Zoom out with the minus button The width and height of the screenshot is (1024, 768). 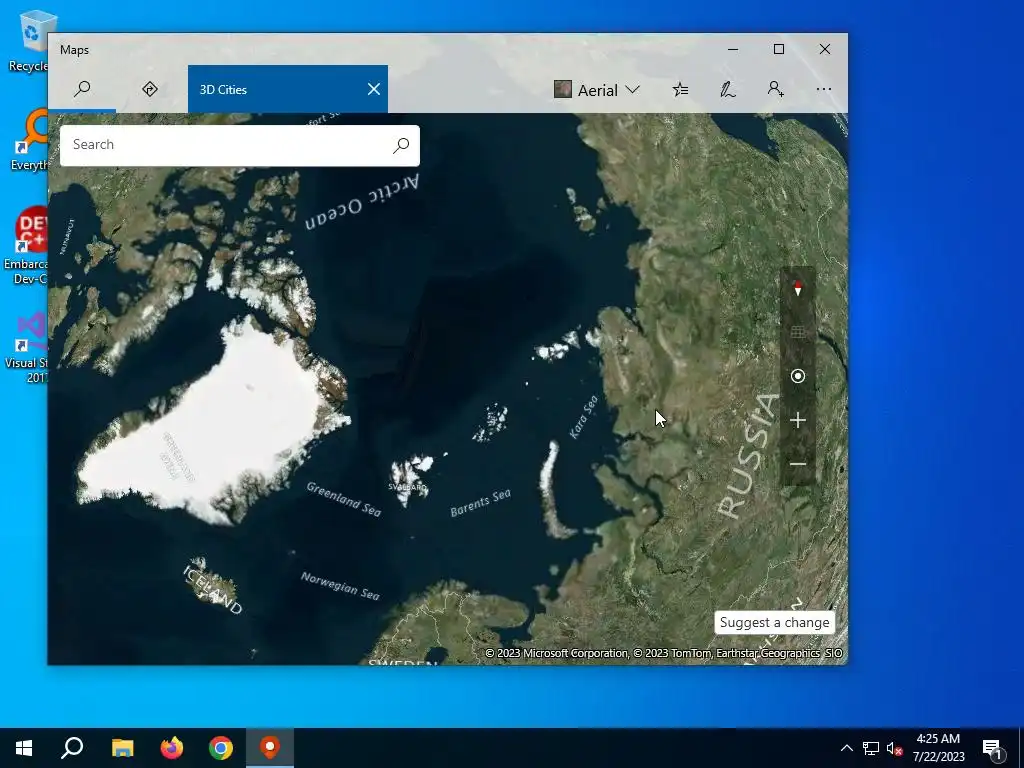[x=797, y=464]
